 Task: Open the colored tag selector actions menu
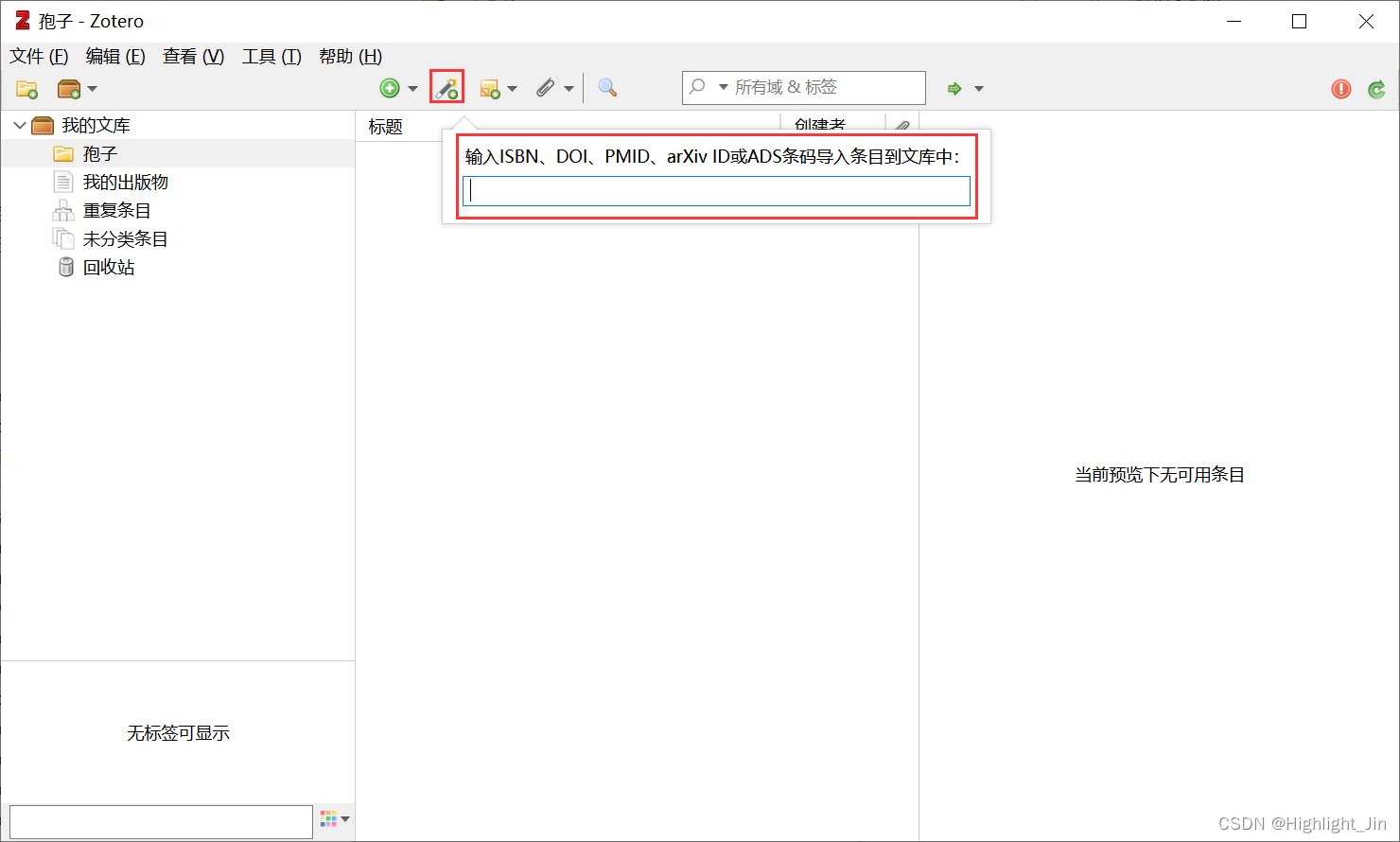(335, 819)
